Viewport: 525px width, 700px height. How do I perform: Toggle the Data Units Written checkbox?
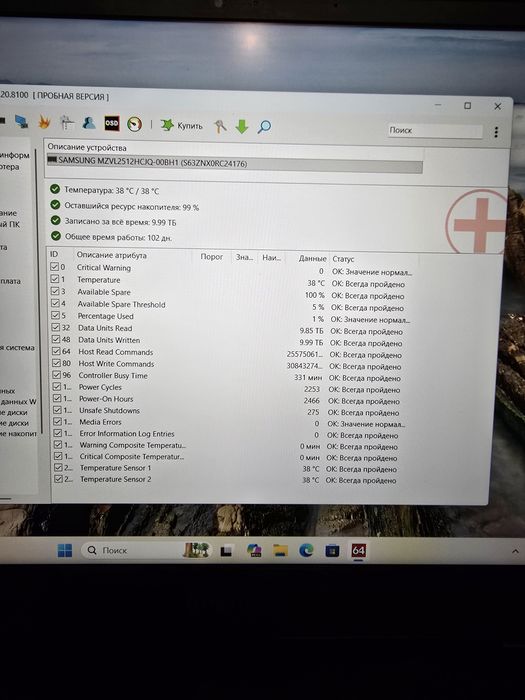[56, 339]
